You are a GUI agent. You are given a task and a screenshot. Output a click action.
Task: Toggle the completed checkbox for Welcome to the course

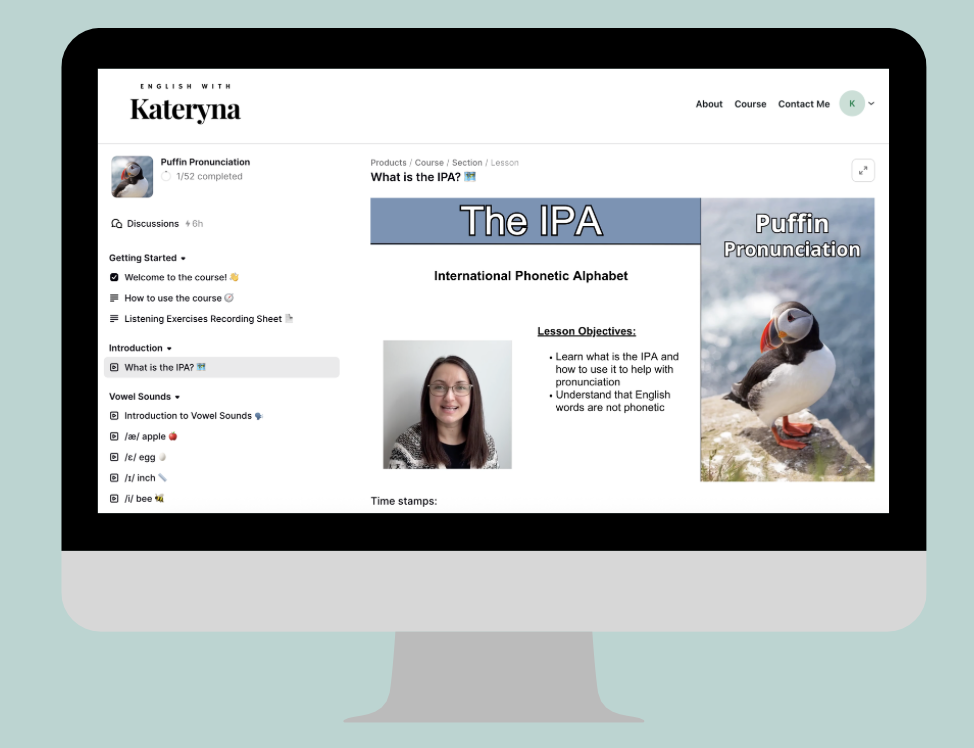click(114, 277)
